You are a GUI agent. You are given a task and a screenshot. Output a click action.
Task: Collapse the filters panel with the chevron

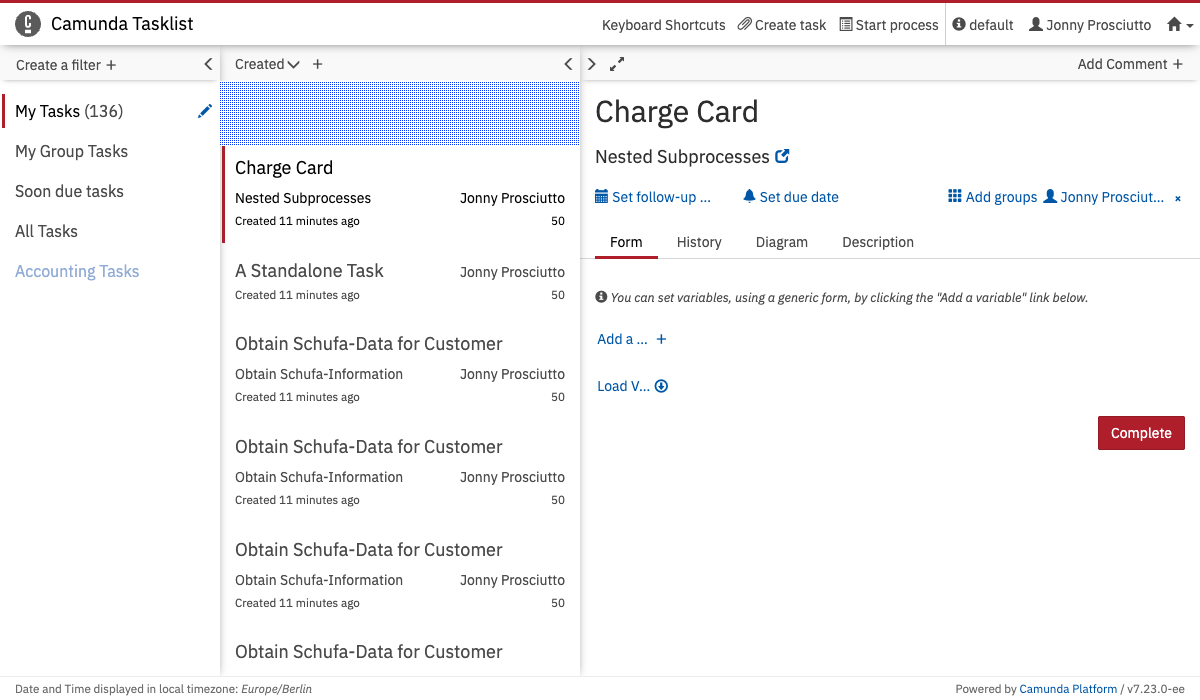[x=208, y=64]
